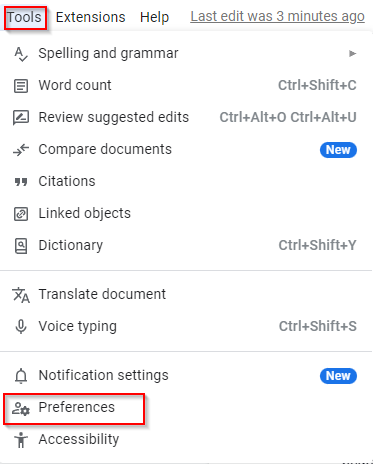Open the Extensions menu
The width and height of the screenshot is (373, 464).
coord(90,17)
